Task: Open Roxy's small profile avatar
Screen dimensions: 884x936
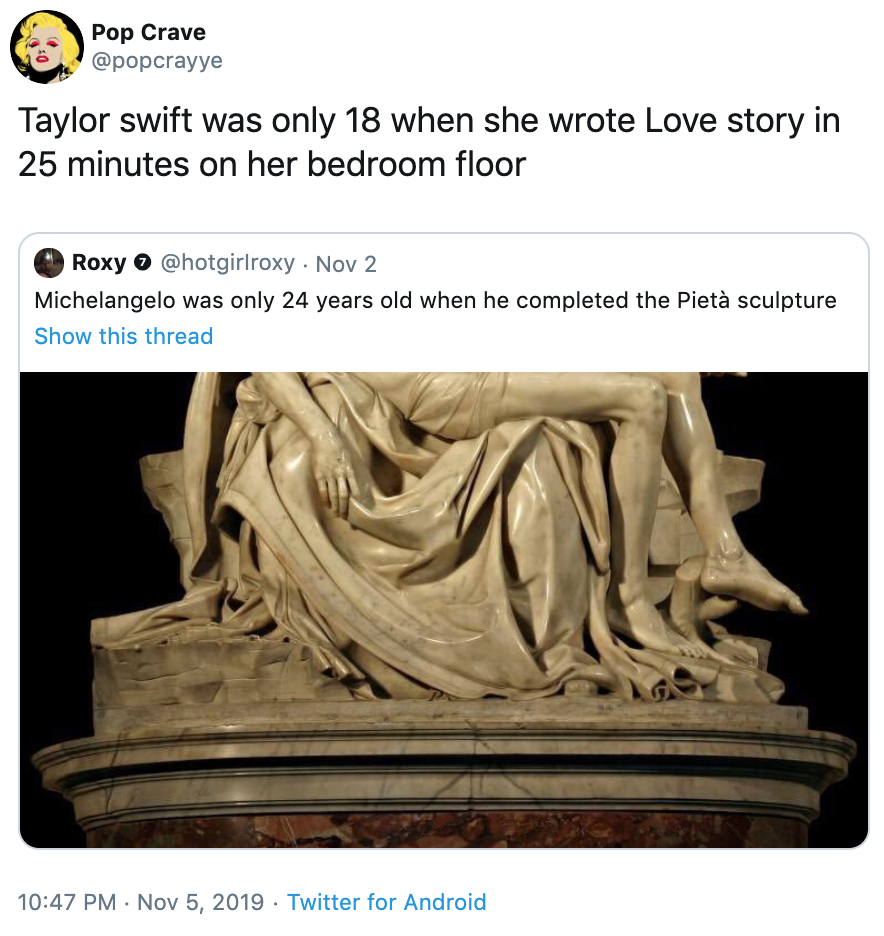Action: coord(49,263)
